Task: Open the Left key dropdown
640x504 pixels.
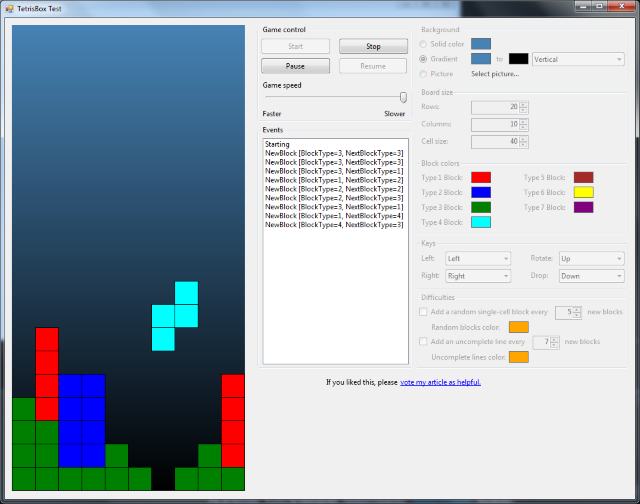Action: [x=478, y=259]
